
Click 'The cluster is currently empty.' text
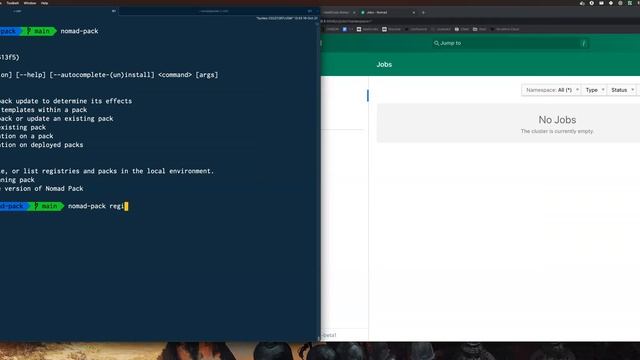tap(557, 131)
